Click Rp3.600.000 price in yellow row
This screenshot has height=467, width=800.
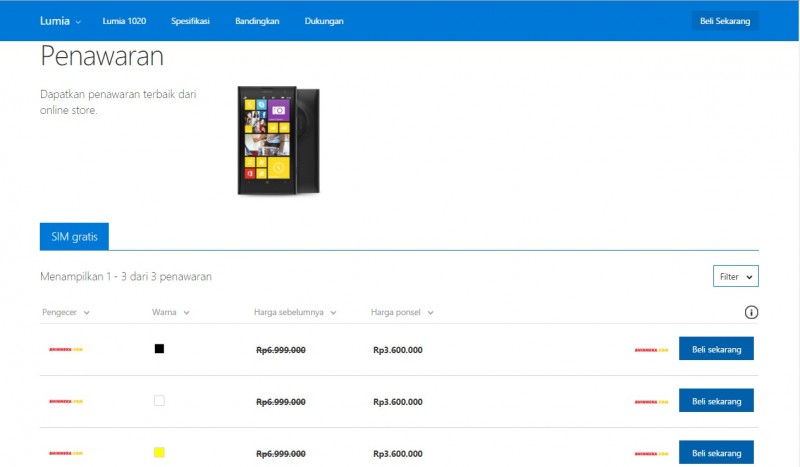(398, 454)
